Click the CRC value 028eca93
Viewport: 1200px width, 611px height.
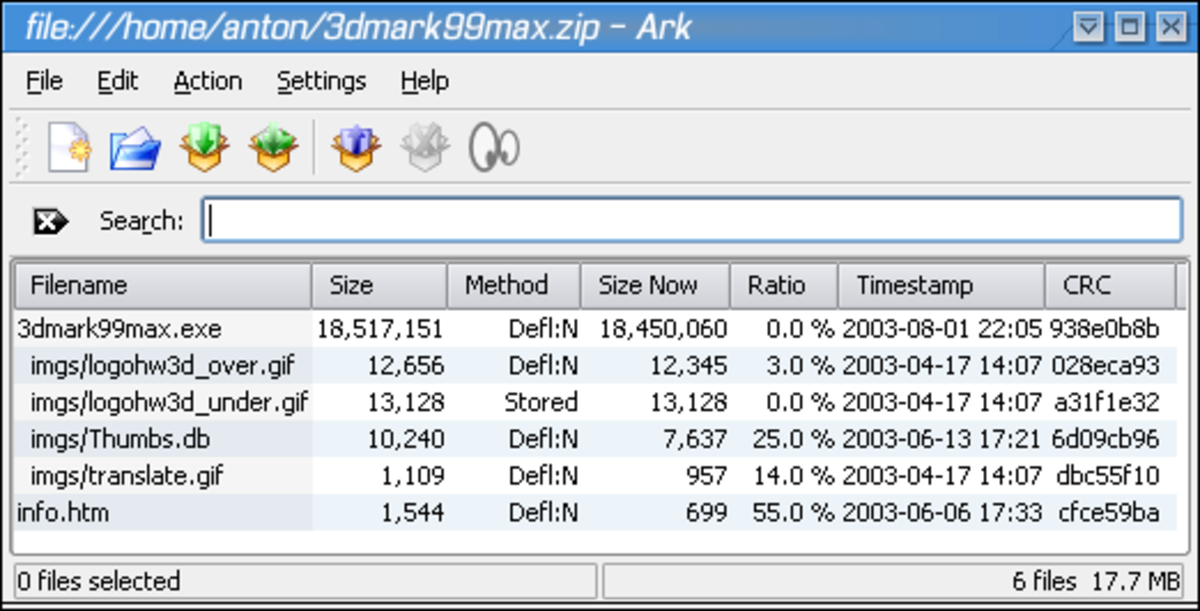[1105, 366]
